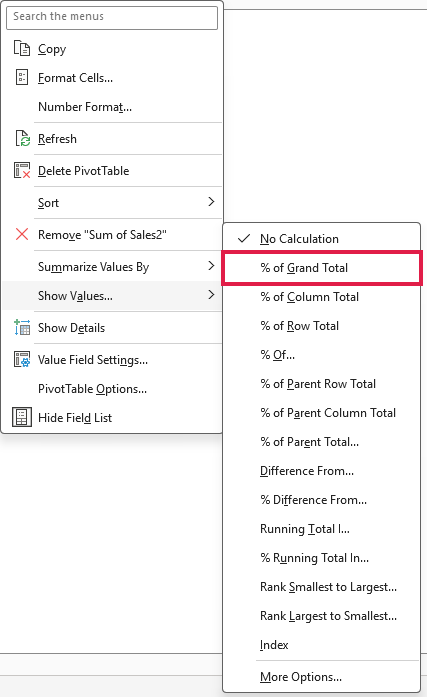Click the Show Details icon
This screenshot has height=697, width=427.
22,327
